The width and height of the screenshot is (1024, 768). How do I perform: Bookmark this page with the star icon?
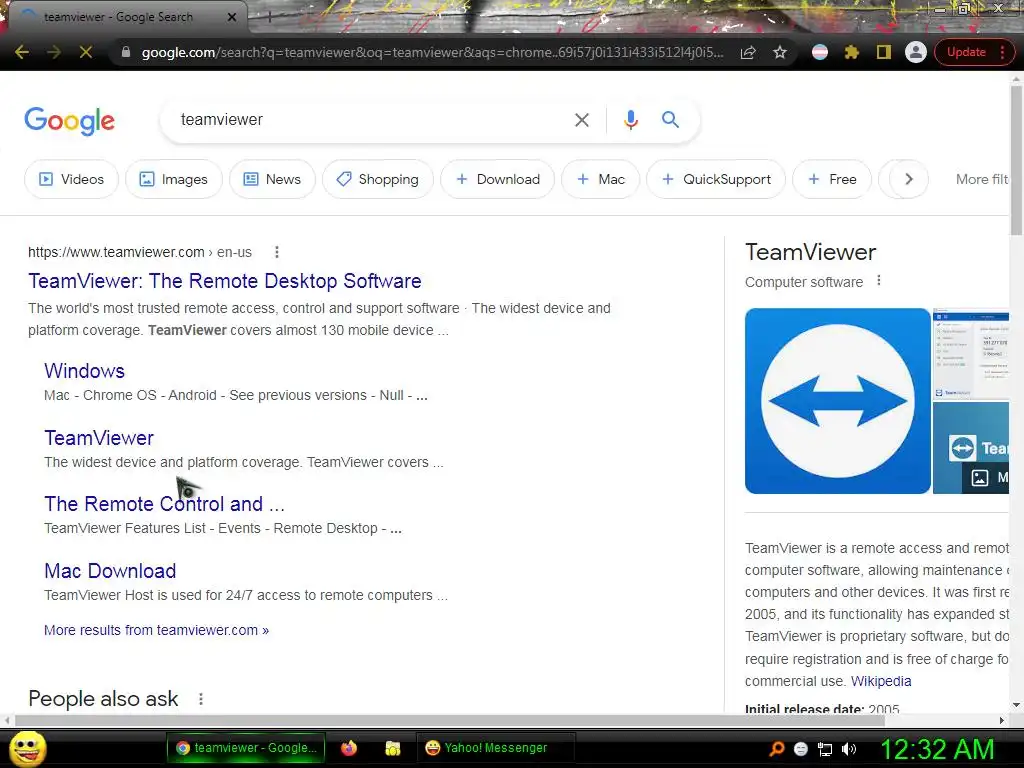780,52
